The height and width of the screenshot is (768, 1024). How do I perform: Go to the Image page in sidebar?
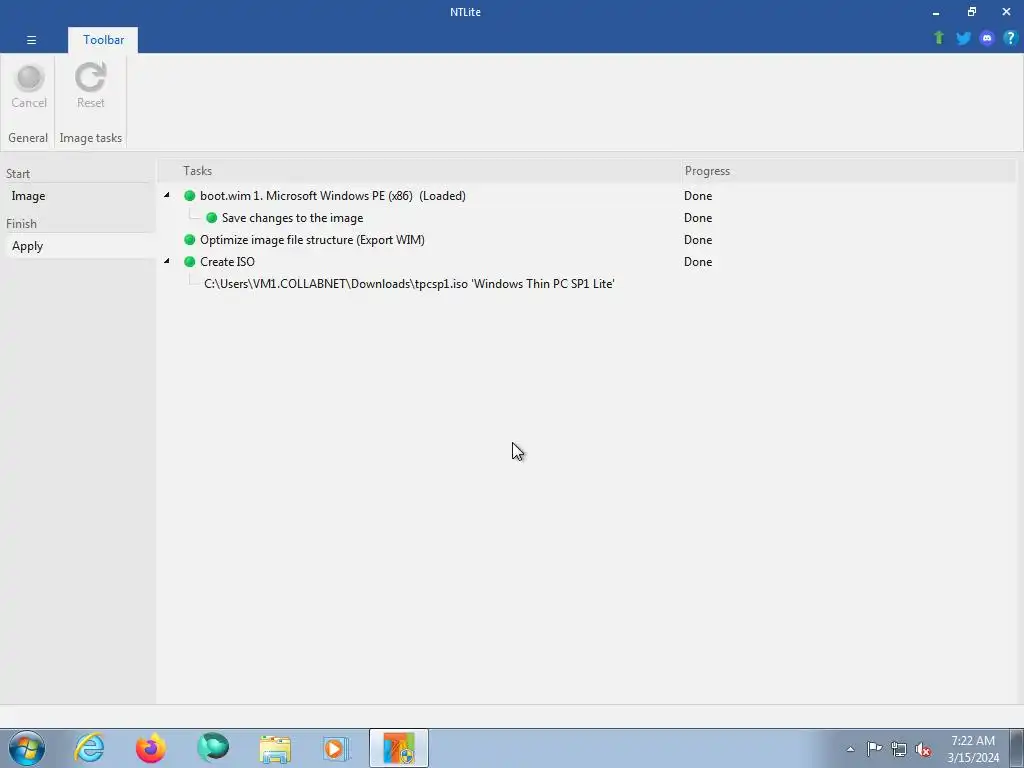[78, 196]
